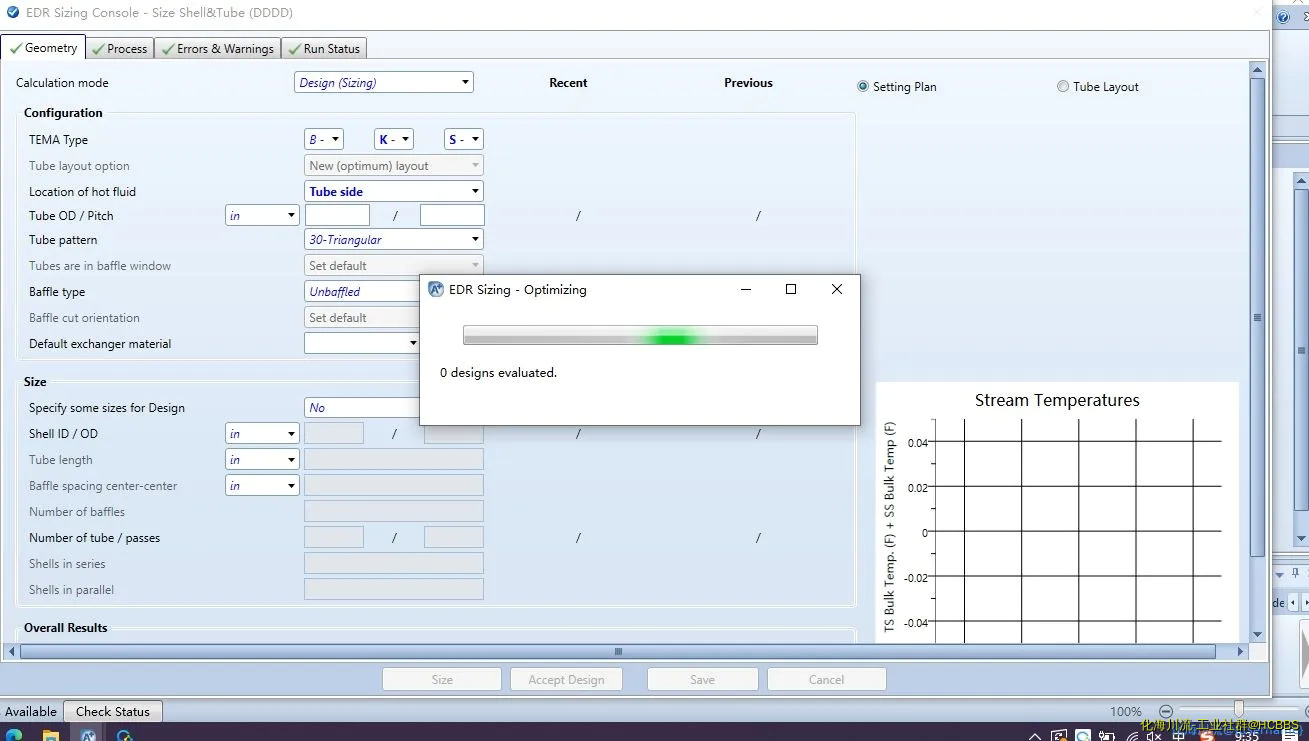The width and height of the screenshot is (1309, 741).
Task: Open the TEMA front head type B dropdown
Action: [324, 139]
